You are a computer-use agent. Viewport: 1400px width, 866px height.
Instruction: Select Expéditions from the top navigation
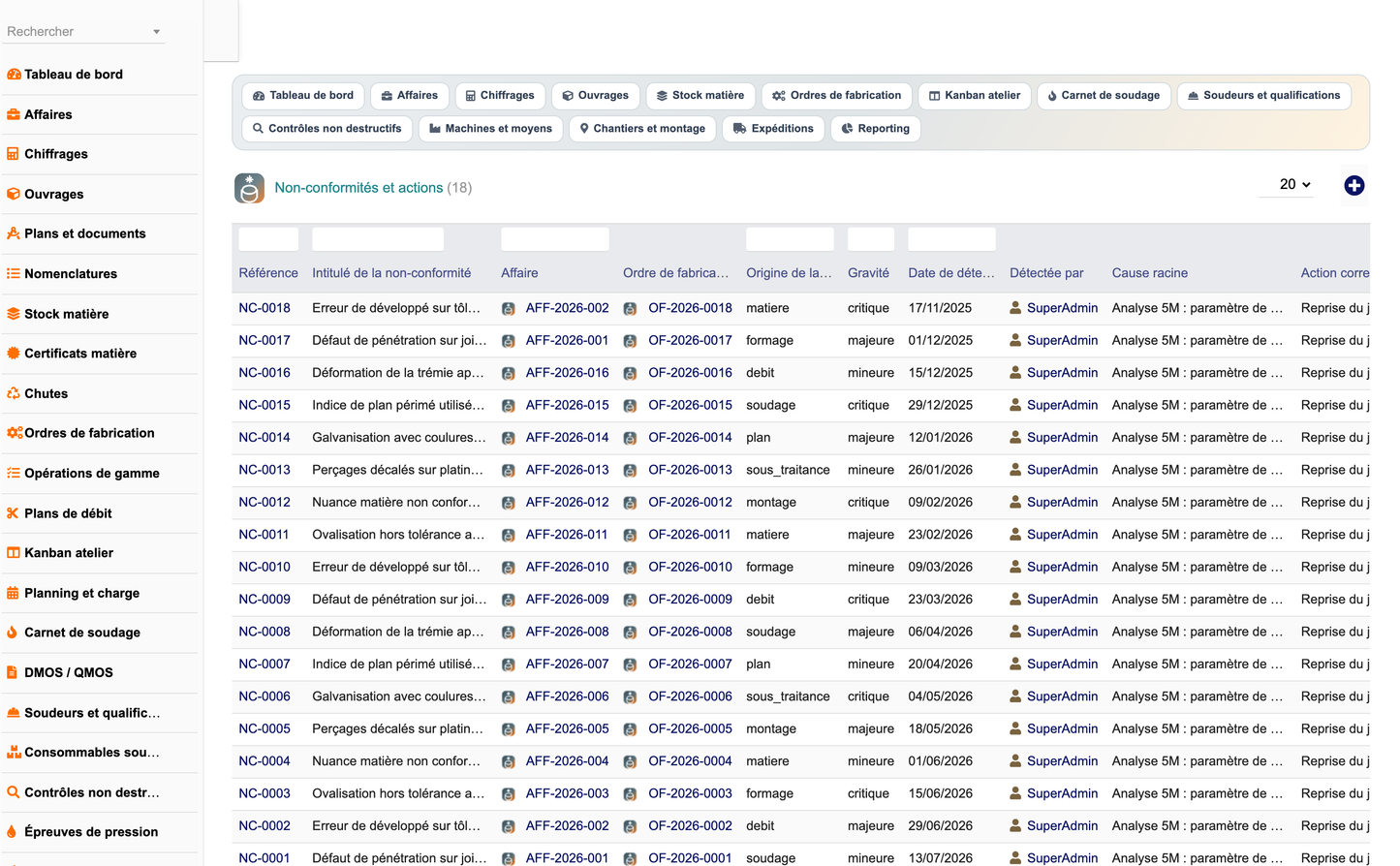(773, 129)
